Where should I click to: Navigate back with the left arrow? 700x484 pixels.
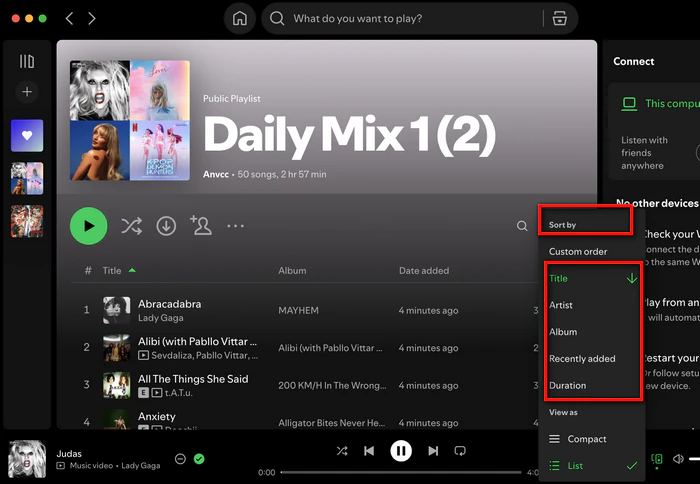pos(69,18)
